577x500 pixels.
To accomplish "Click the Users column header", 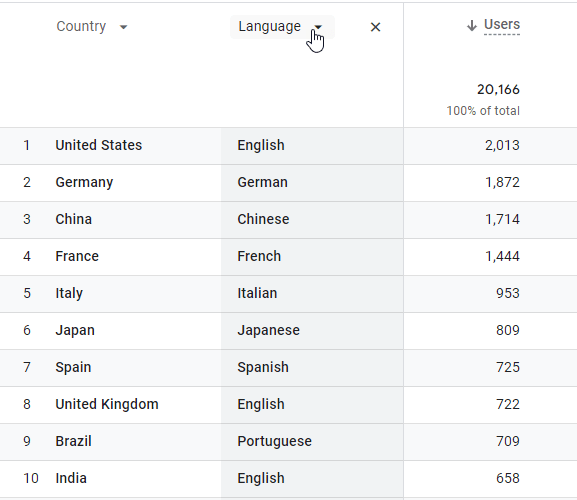I will [x=502, y=25].
